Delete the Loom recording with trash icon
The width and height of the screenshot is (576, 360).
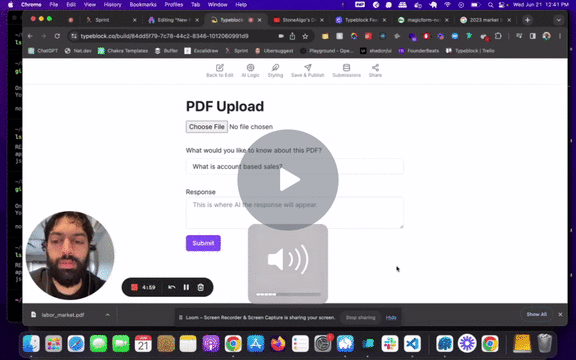click(x=201, y=287)
